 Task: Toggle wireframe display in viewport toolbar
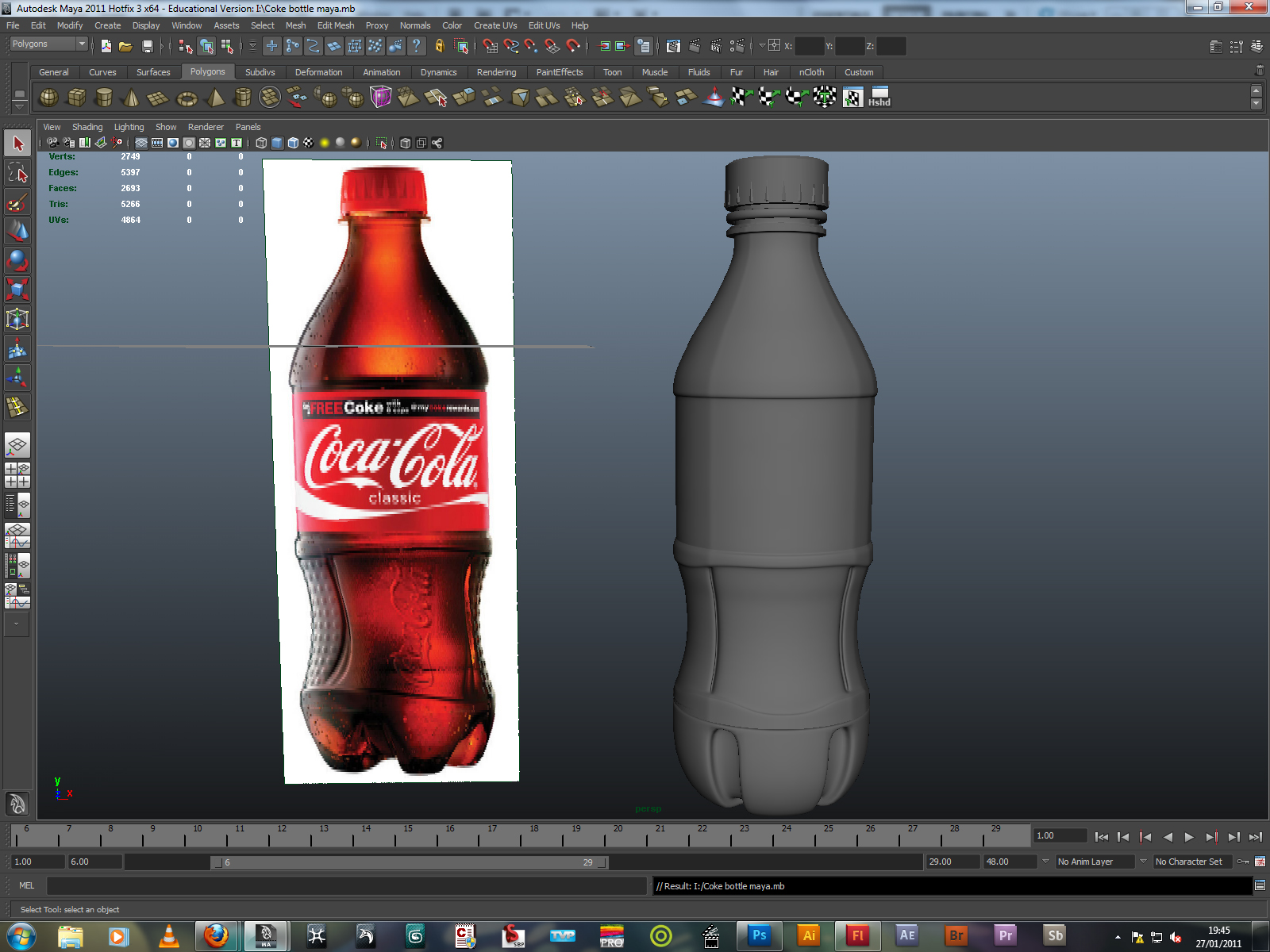(261, 143)
